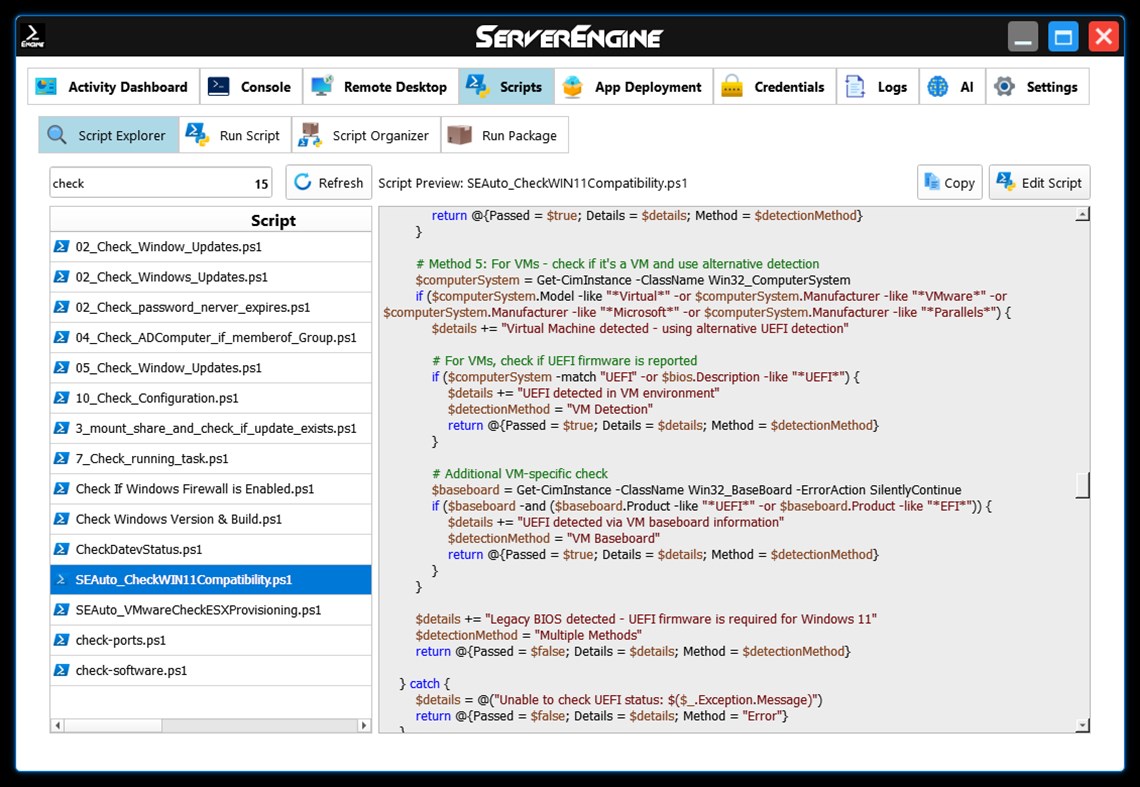This screenshot has width=1140, height=787.
Task: Click the Run Package crate icon
Action: (462, 134)
